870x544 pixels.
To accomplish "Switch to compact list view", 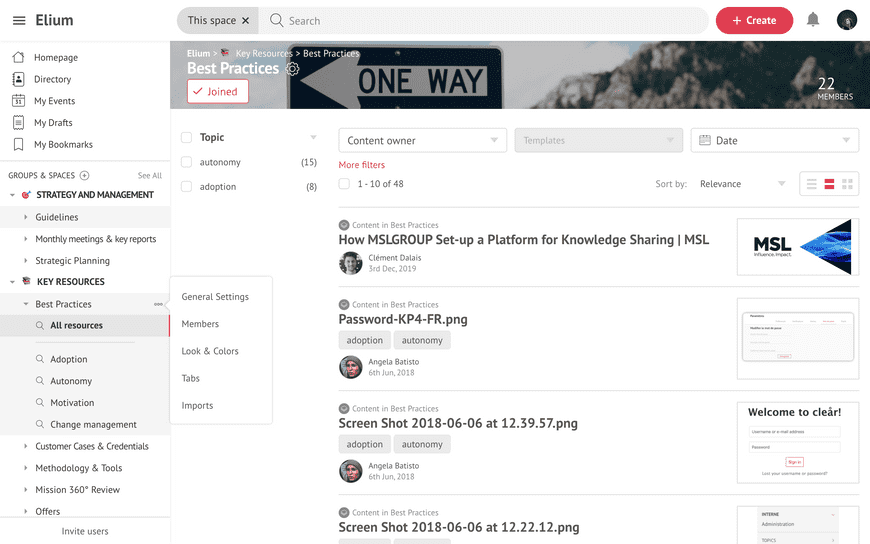I will coord(811,184).
